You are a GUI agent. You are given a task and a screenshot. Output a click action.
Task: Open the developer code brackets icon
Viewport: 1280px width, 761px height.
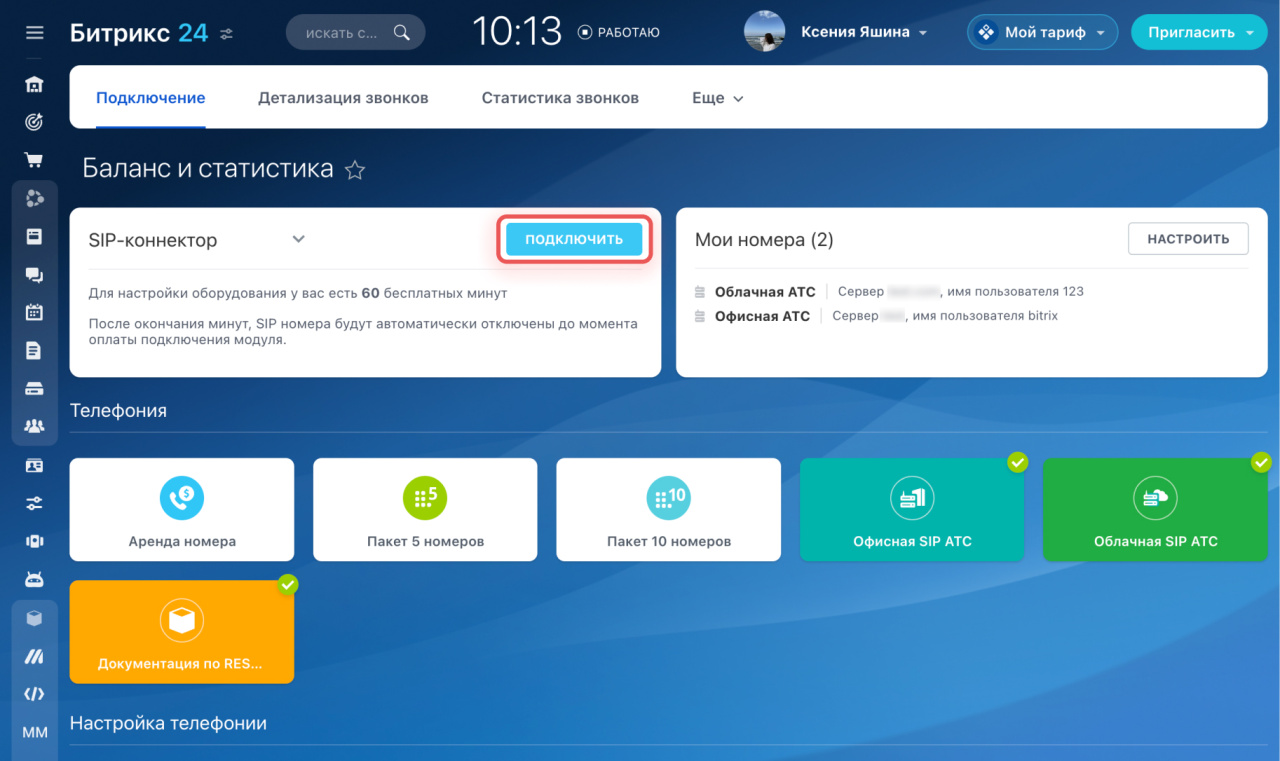(34, 694)
